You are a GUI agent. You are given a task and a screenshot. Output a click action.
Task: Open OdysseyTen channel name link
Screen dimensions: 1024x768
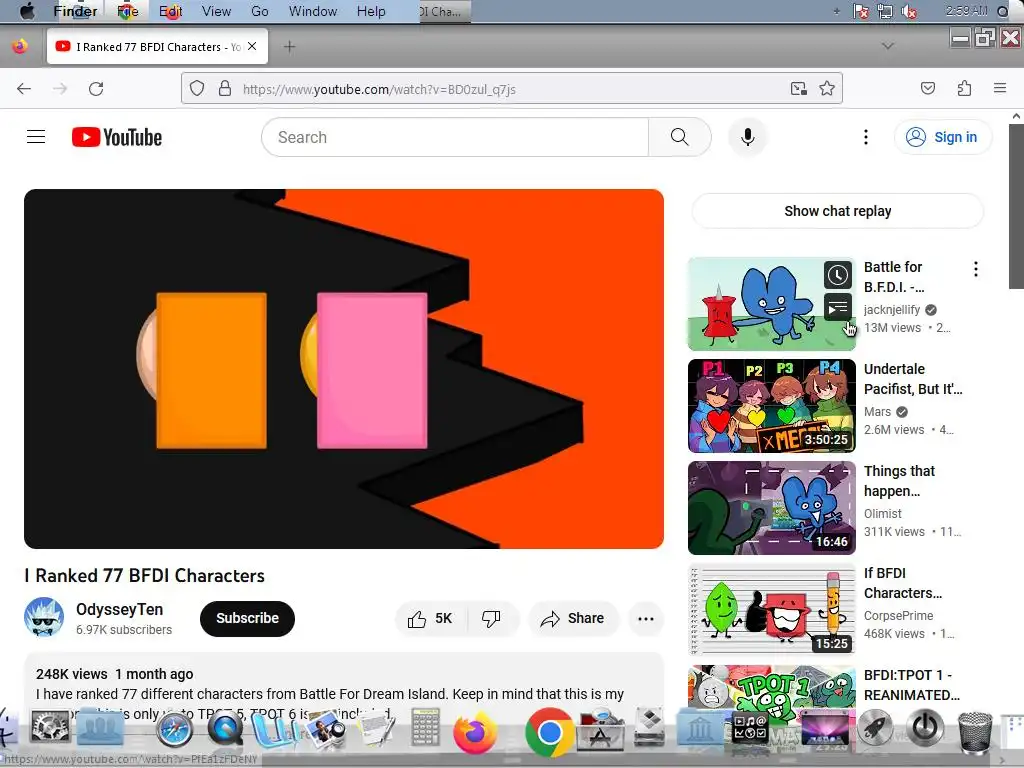coord(120,609)
